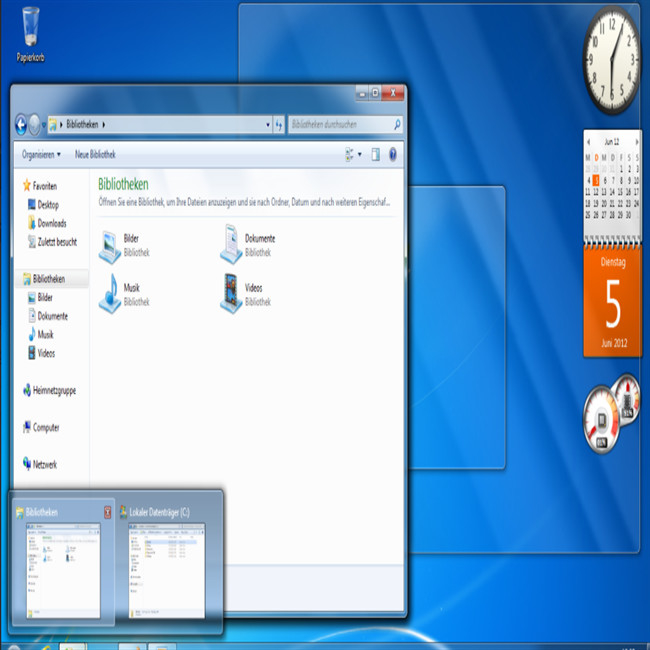Open recent pages arrow beside forward button
650x650 pixels.
[x=44, y=125]
